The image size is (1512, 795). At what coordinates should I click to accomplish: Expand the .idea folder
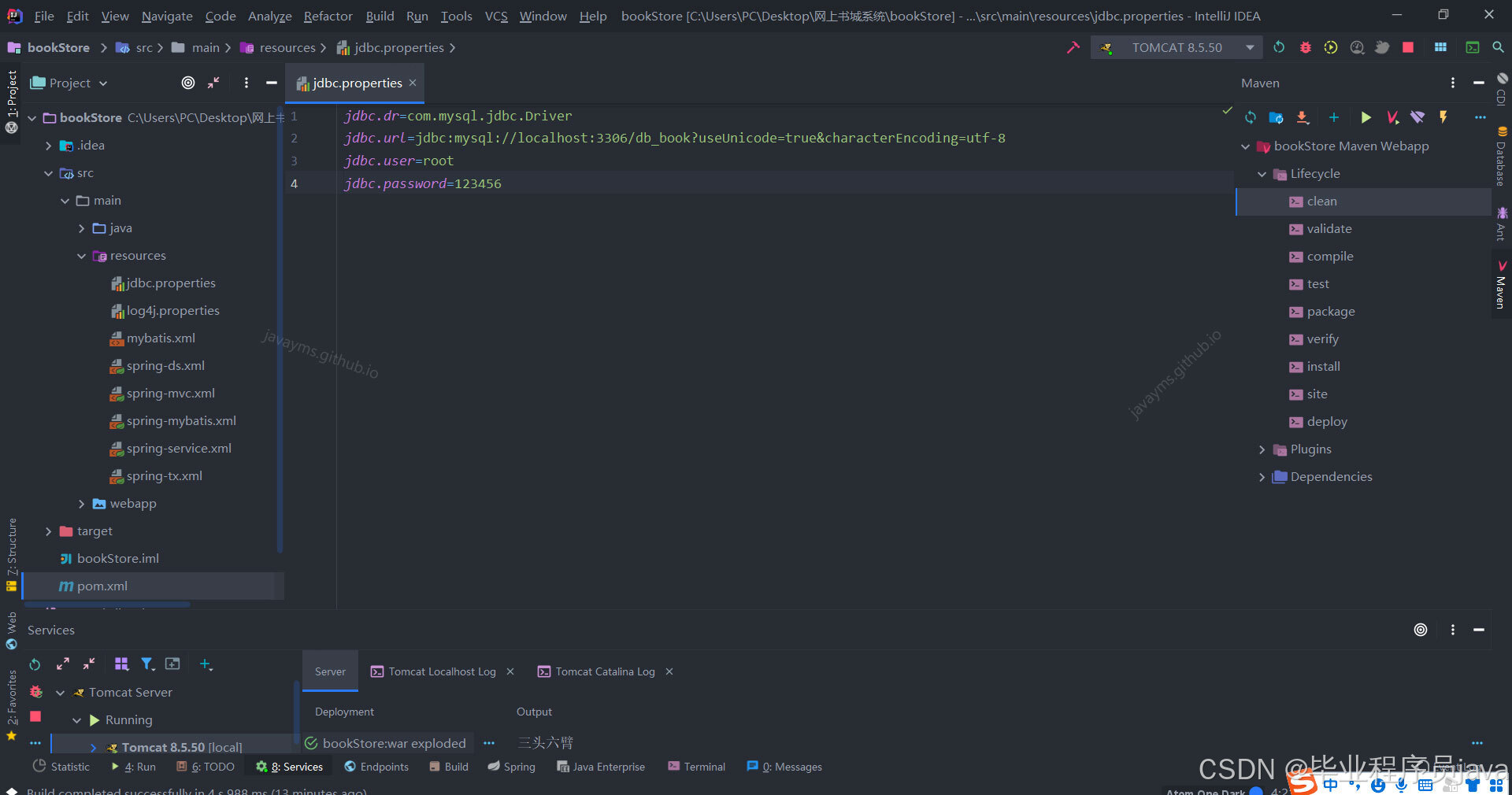click(49, 146)
